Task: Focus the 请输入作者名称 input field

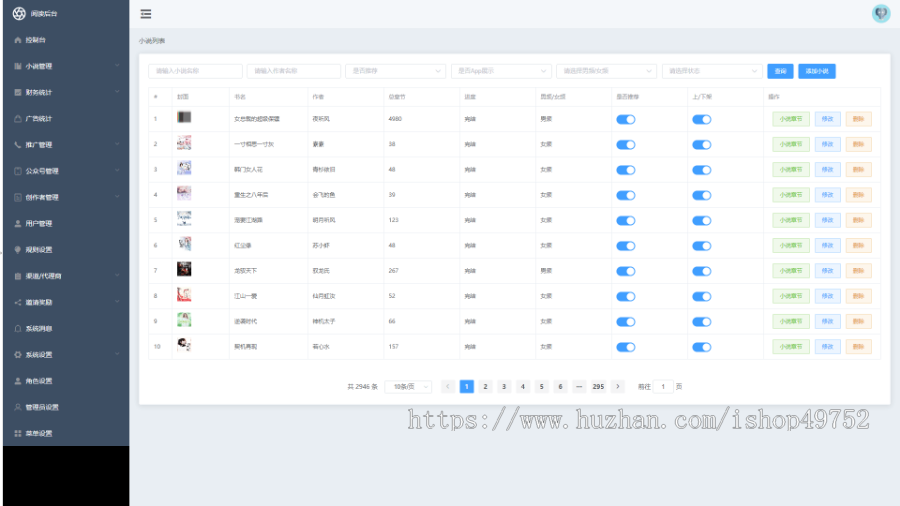Action: click(294, 71)
